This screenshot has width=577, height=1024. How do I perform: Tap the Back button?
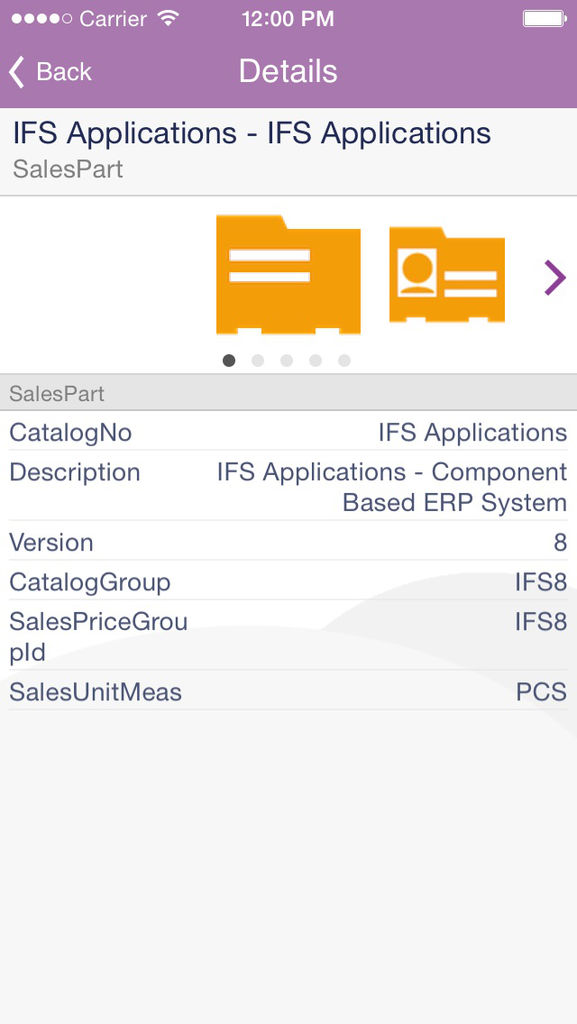pyautogui.click(x=50, y=71)
